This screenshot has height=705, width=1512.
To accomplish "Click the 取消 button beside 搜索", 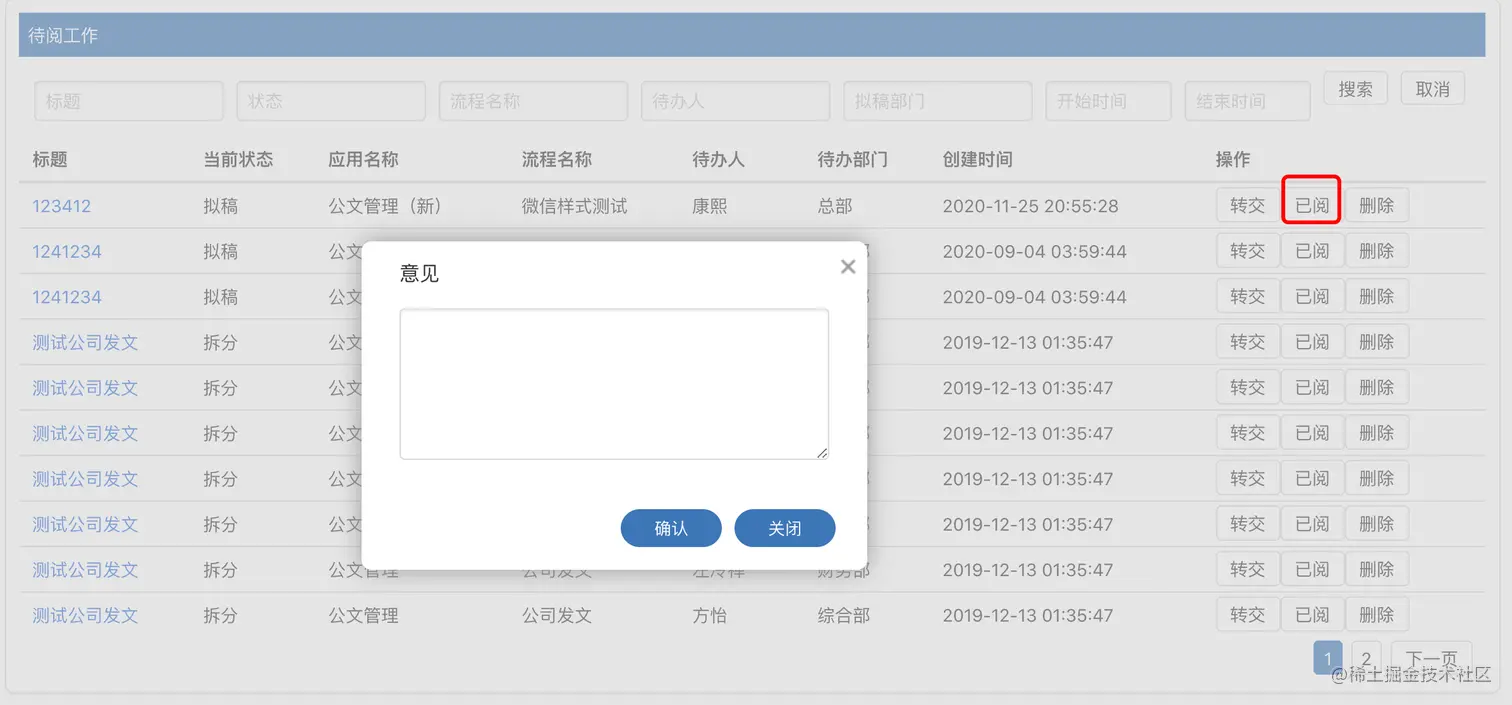I will tap(1433, 89).
